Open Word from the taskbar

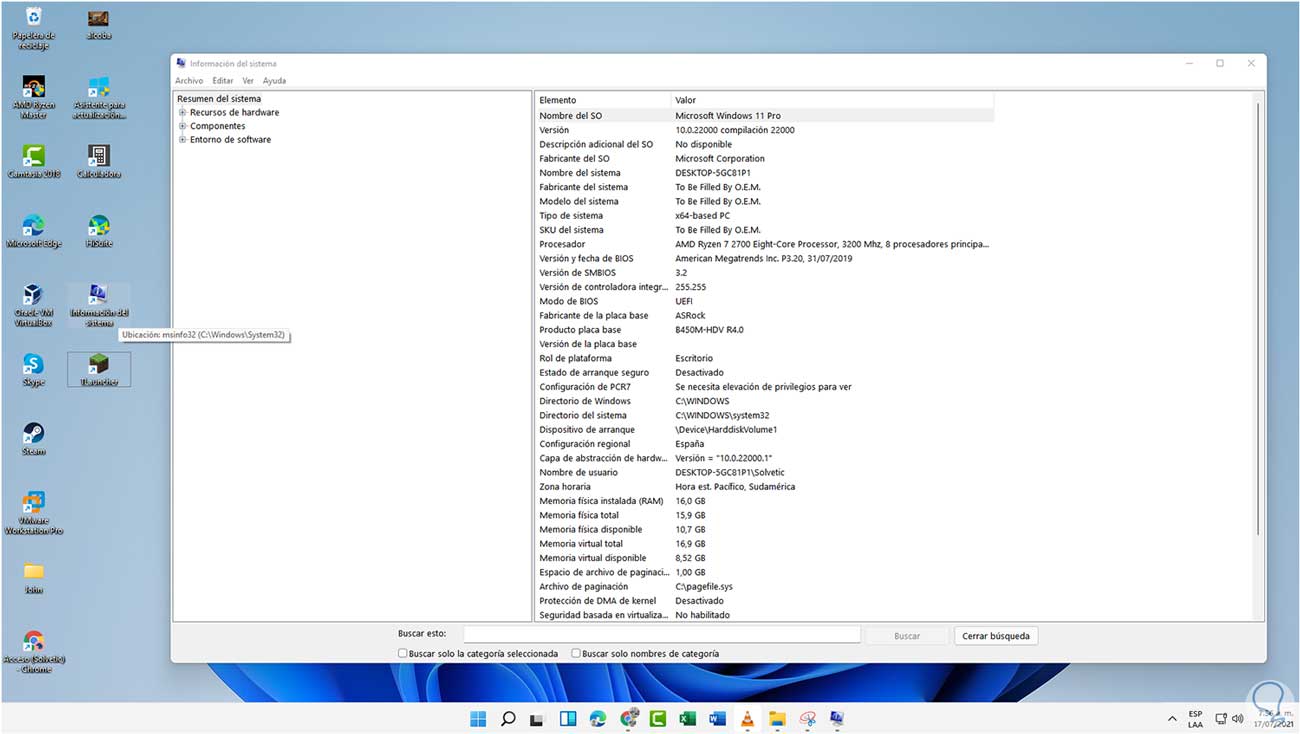(x=717, y=718)
